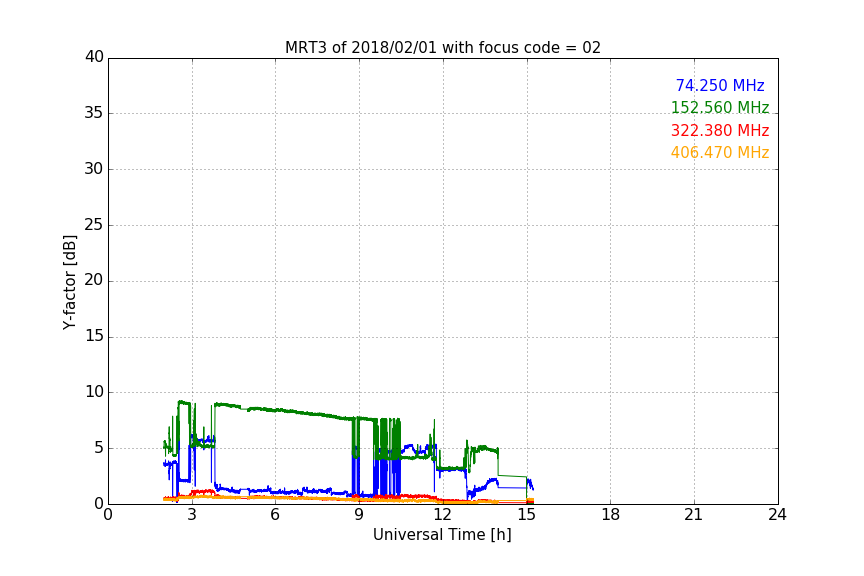Image resolution: width=864 pixels, height=576 pixels.
Task: Select the green "152.560 MHz" legend label
Action: pos(720,108)
